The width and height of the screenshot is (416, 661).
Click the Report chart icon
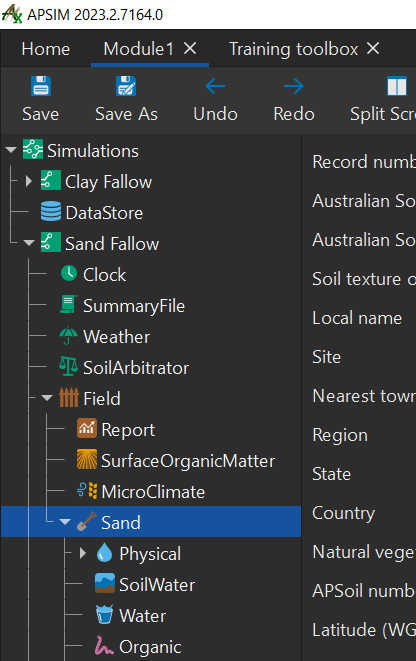coord(87,428)
